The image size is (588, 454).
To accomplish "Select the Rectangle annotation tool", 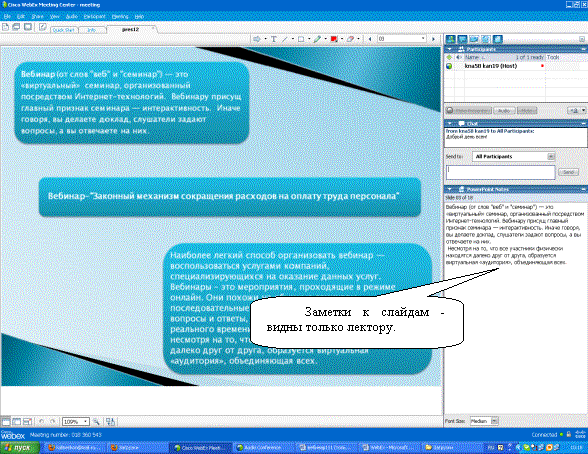I will click(301, 39).
